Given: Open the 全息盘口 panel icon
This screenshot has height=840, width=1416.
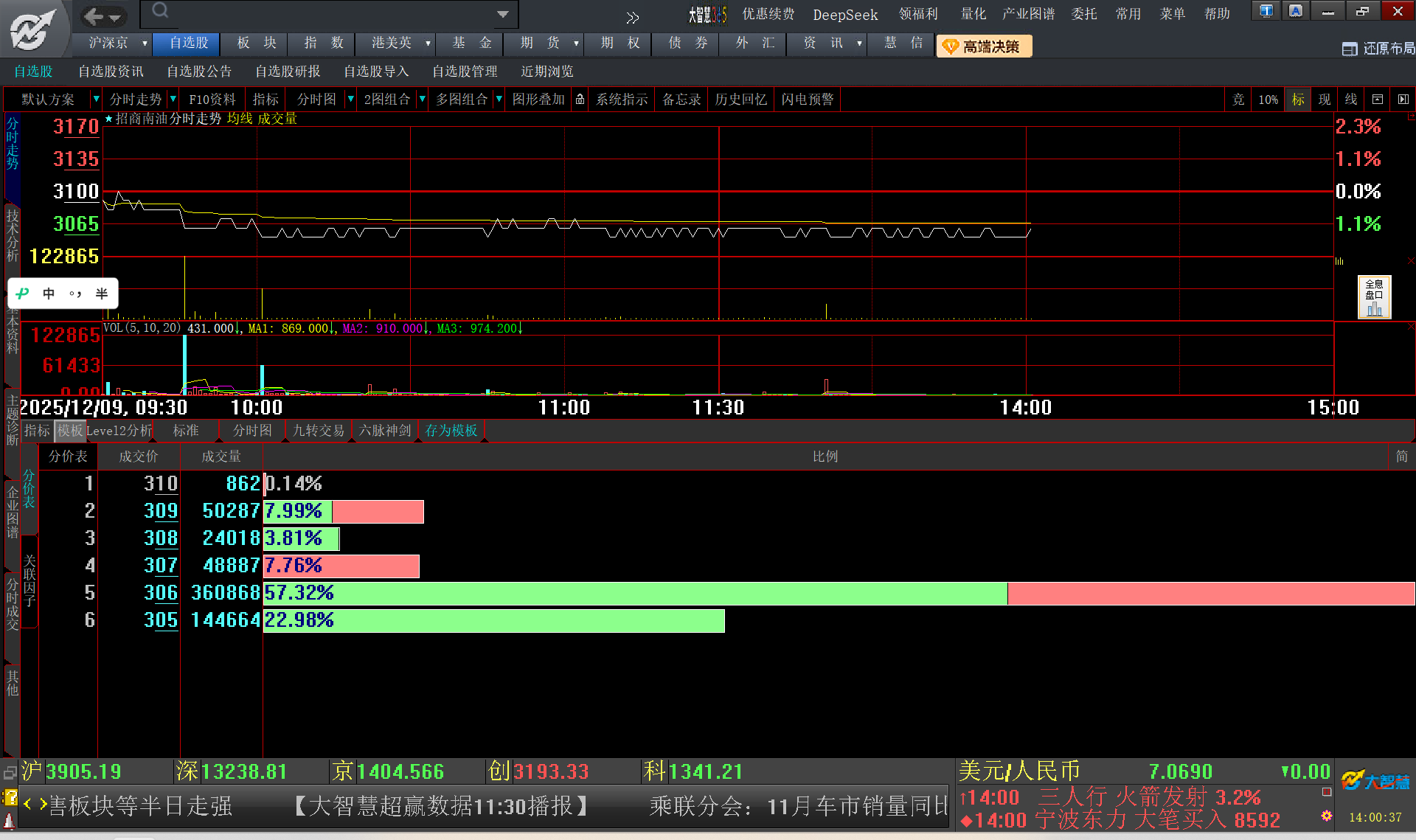Looking at the screenshot, I should [1374, 296].
